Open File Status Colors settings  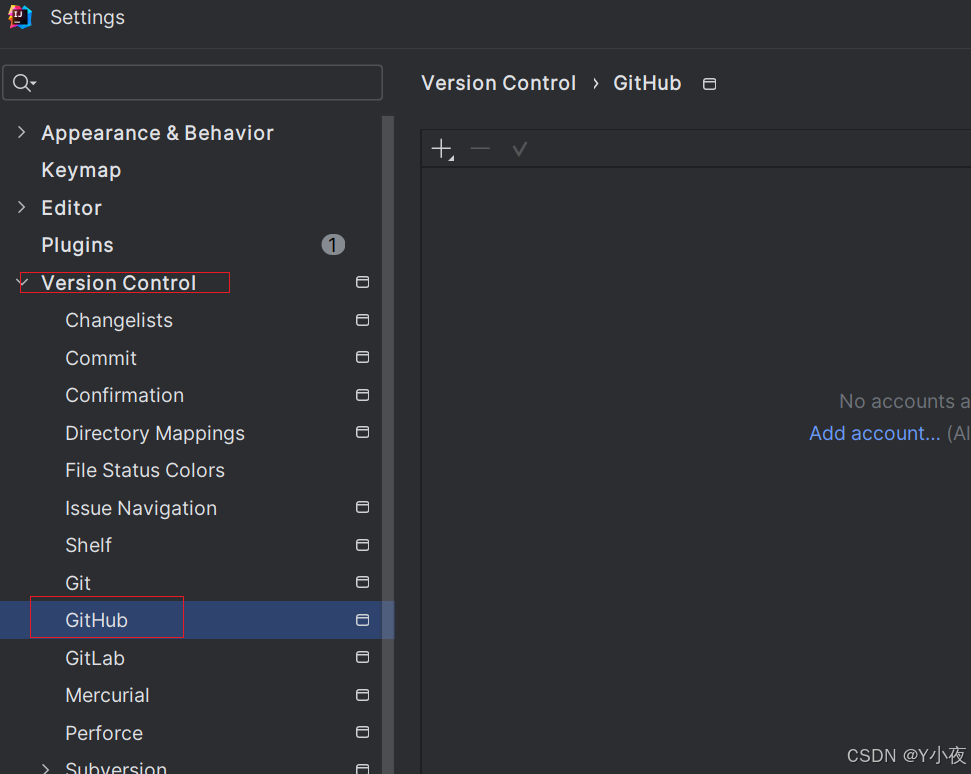click(x=145, y=470)
